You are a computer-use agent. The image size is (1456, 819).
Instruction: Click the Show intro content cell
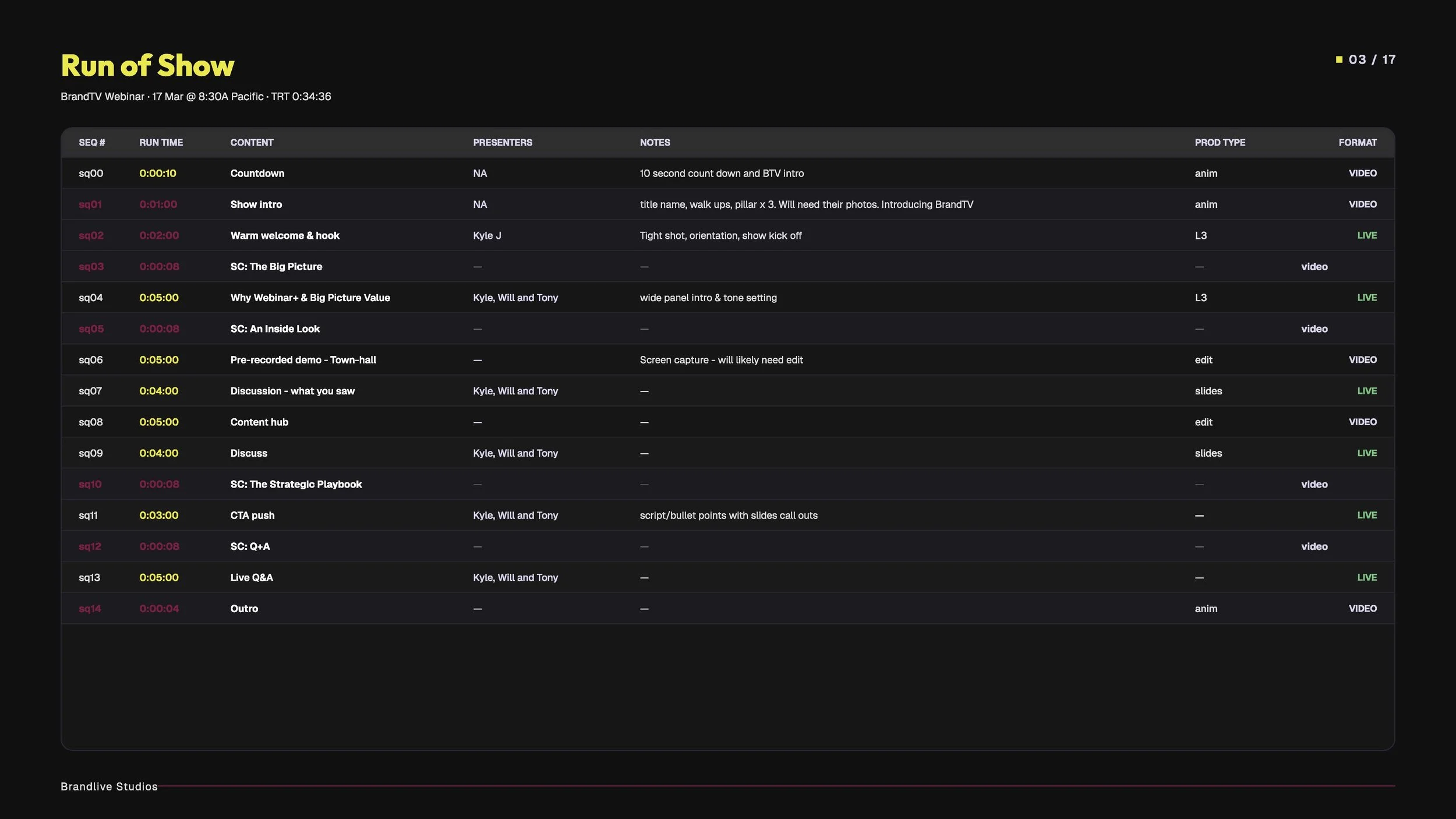(256, 204)
